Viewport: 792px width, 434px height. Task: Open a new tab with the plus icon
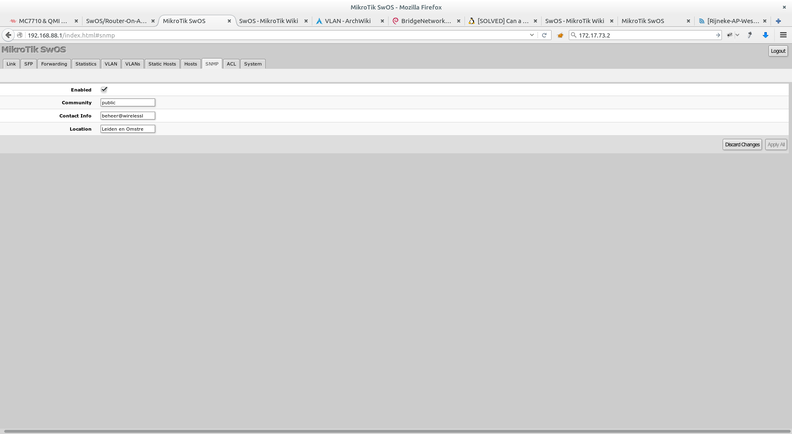point(778,21)
